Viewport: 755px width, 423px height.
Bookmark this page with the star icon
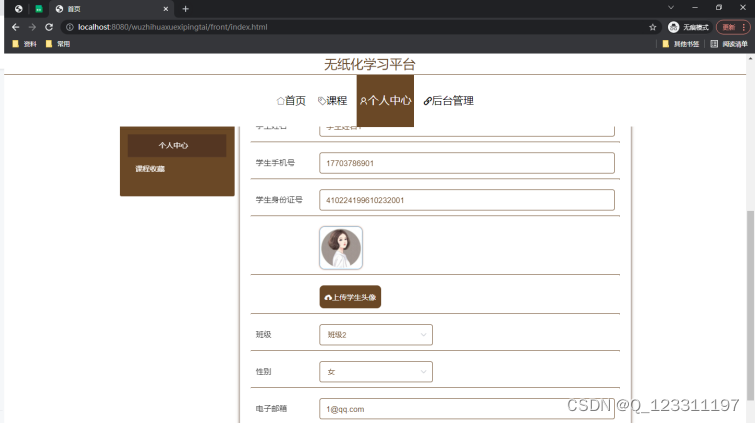(652, 27)
